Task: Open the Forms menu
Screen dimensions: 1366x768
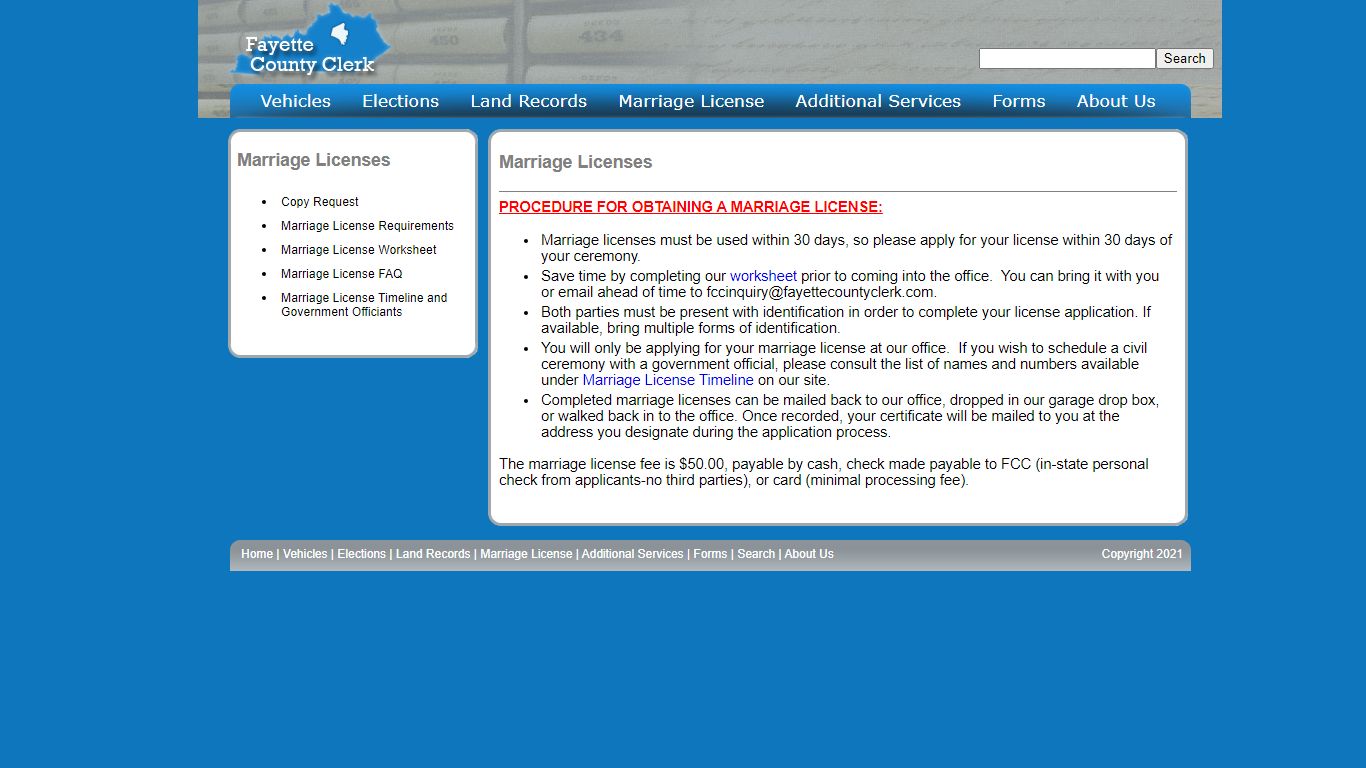Action: pos(1018,101)
